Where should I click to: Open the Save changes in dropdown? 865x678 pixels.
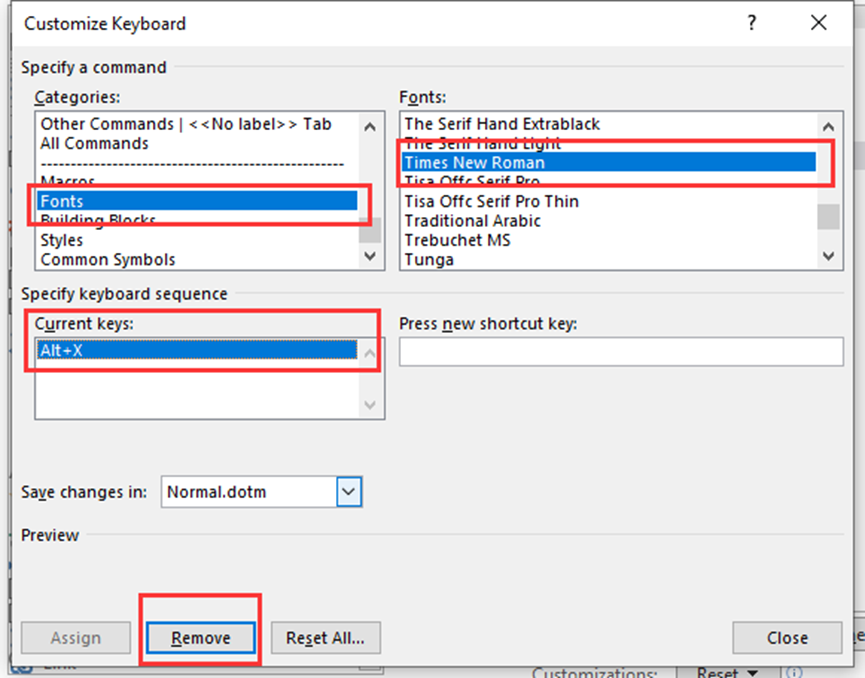348,491
